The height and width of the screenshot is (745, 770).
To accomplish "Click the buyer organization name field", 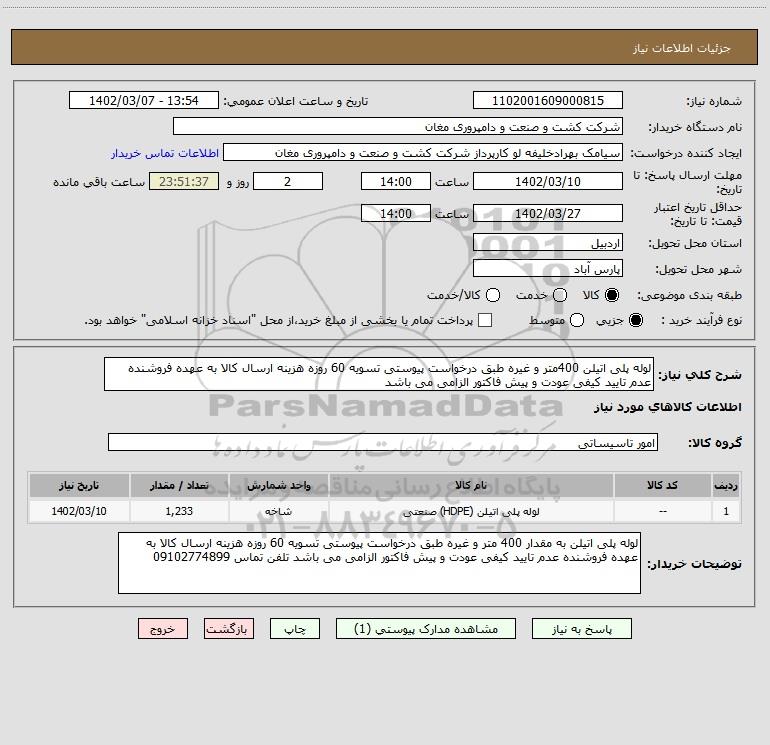I will (x=398, y=126).
